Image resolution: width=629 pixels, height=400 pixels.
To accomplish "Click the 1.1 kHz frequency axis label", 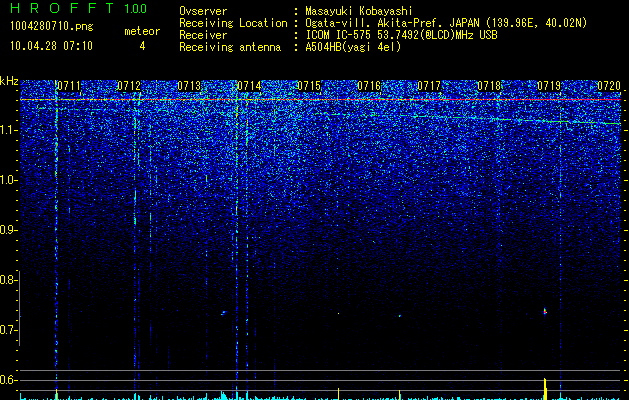I will pos(8,130).
